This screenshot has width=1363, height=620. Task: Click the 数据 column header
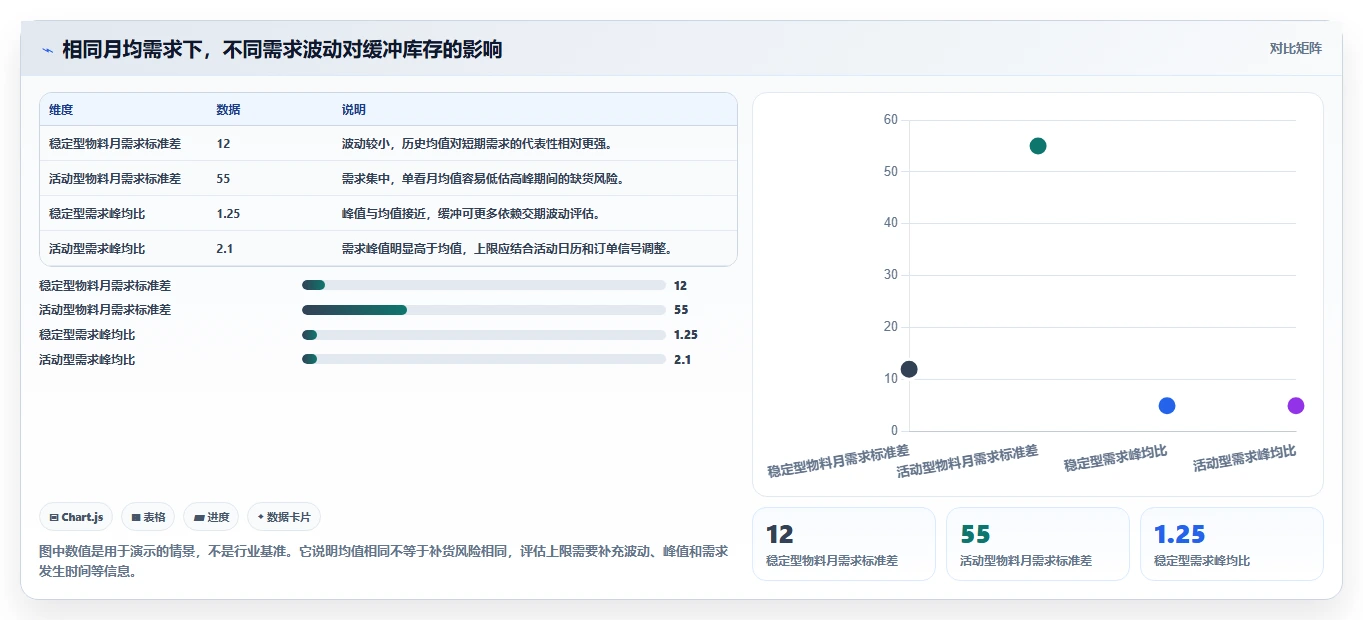[228, 110]
